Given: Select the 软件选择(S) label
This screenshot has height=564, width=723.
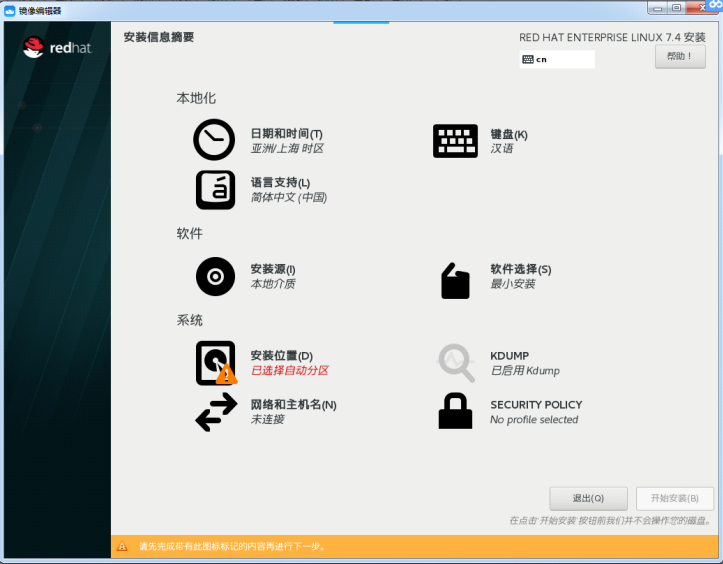Looking at the screenshot, I should pyautogui.click(x=520, y=269).
